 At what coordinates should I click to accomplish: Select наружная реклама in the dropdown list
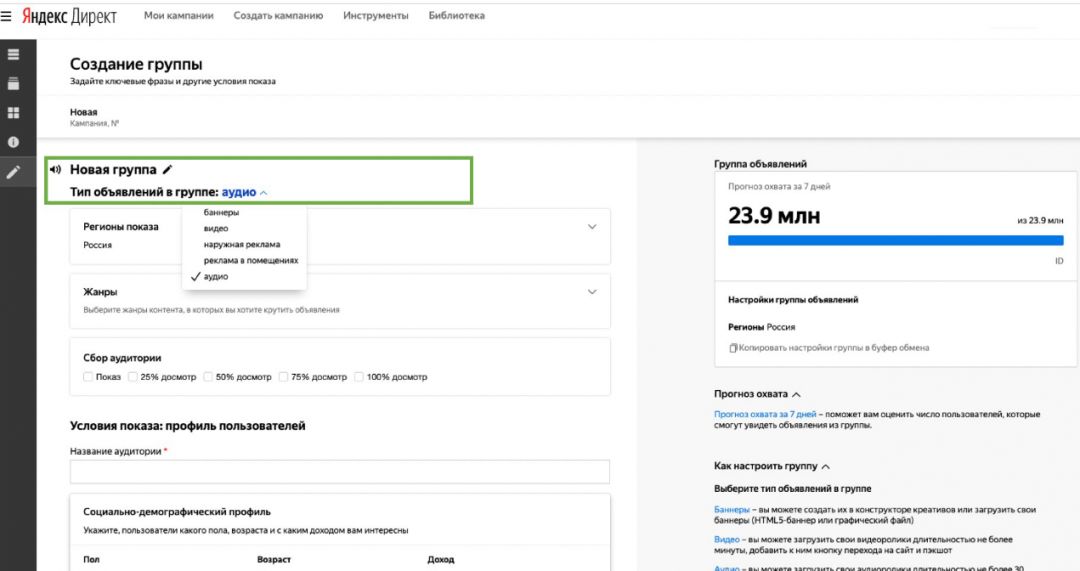pos(242,244)
